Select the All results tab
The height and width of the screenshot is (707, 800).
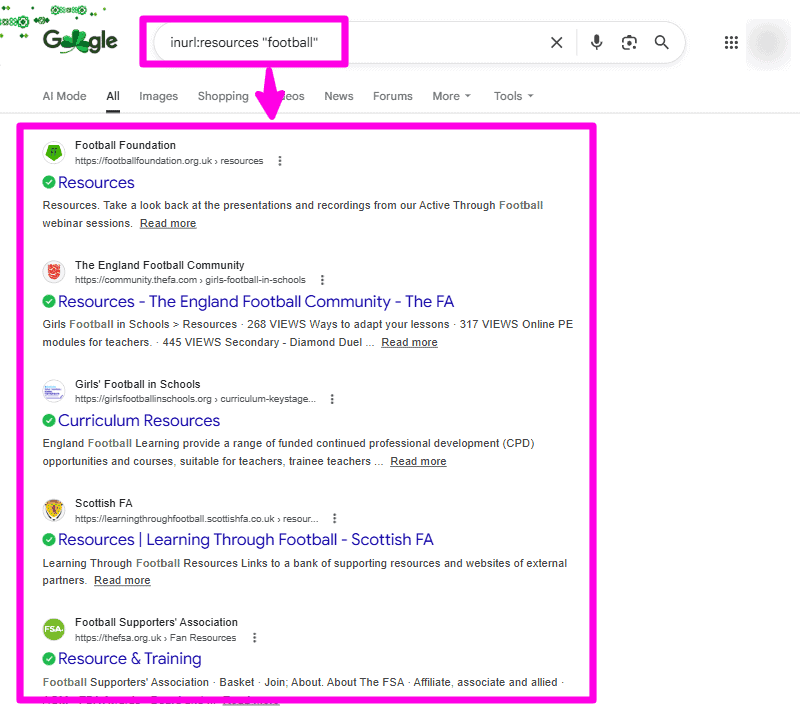click(x=113, y=96)
